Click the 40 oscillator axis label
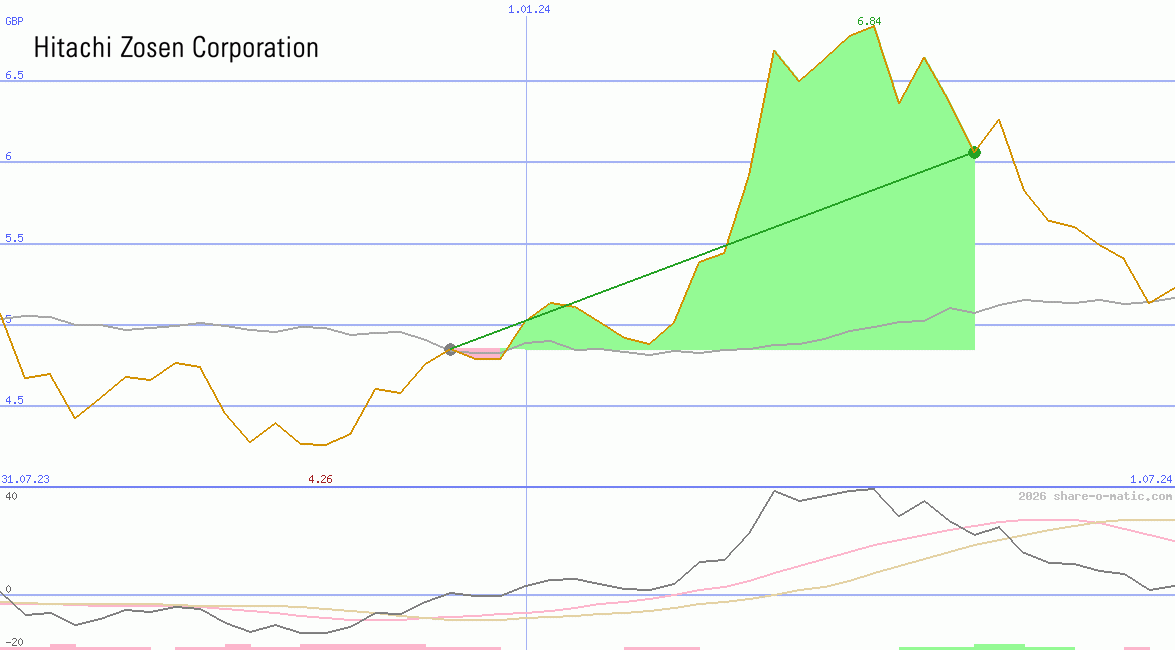 point(11,496)
